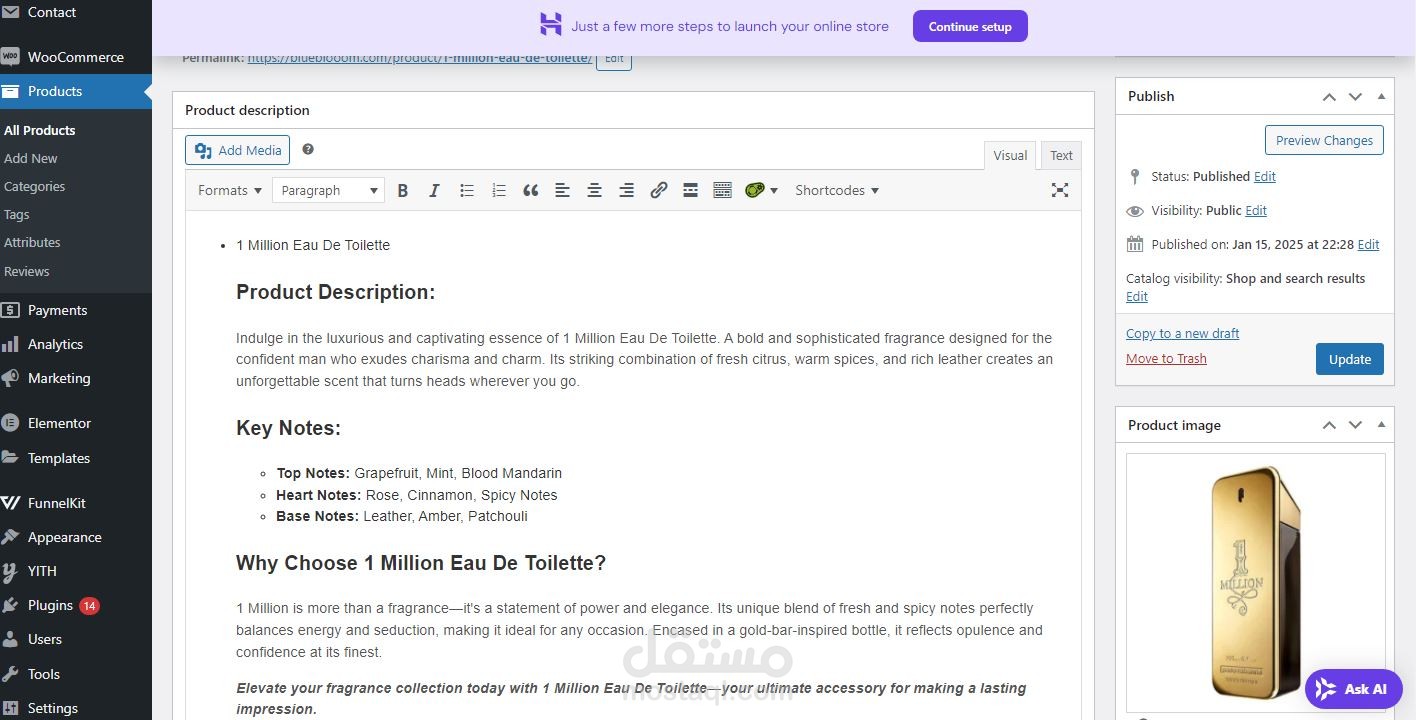Edit the Catalog visibility link
The width and height of the screenshot is (1416, 720).
1137,296
